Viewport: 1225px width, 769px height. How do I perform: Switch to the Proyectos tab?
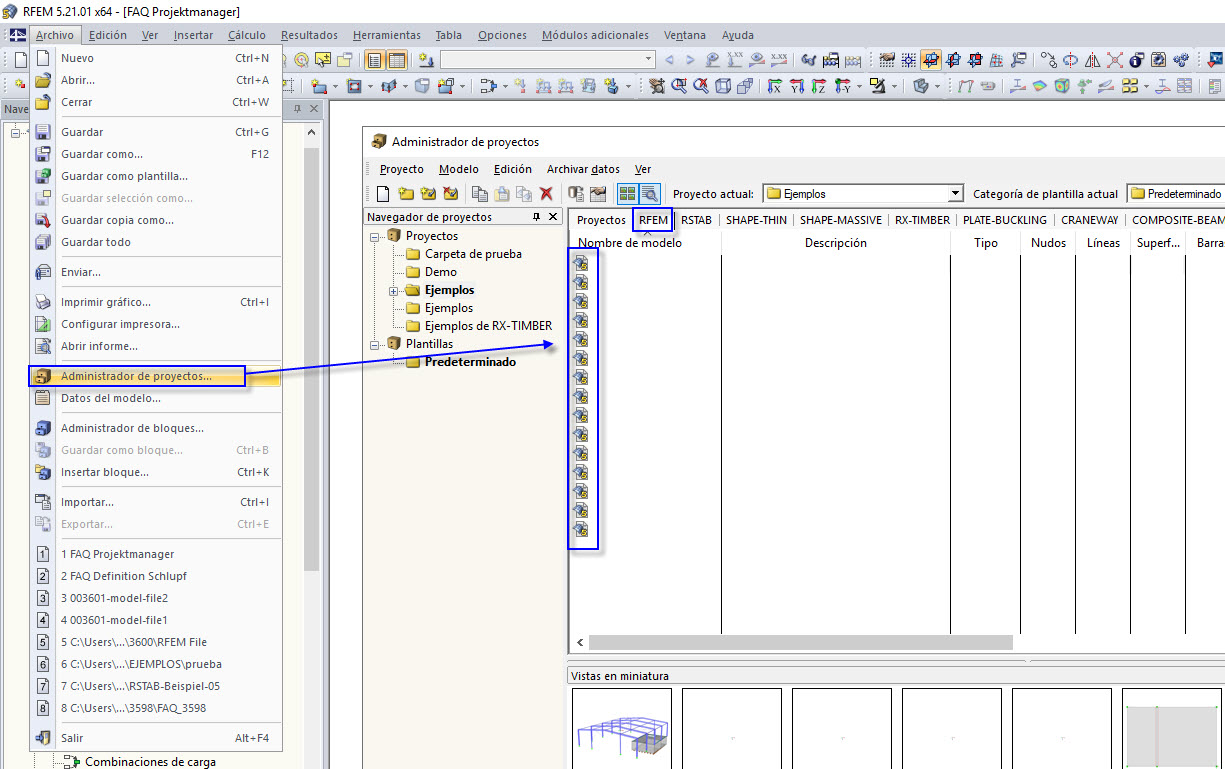601,220
